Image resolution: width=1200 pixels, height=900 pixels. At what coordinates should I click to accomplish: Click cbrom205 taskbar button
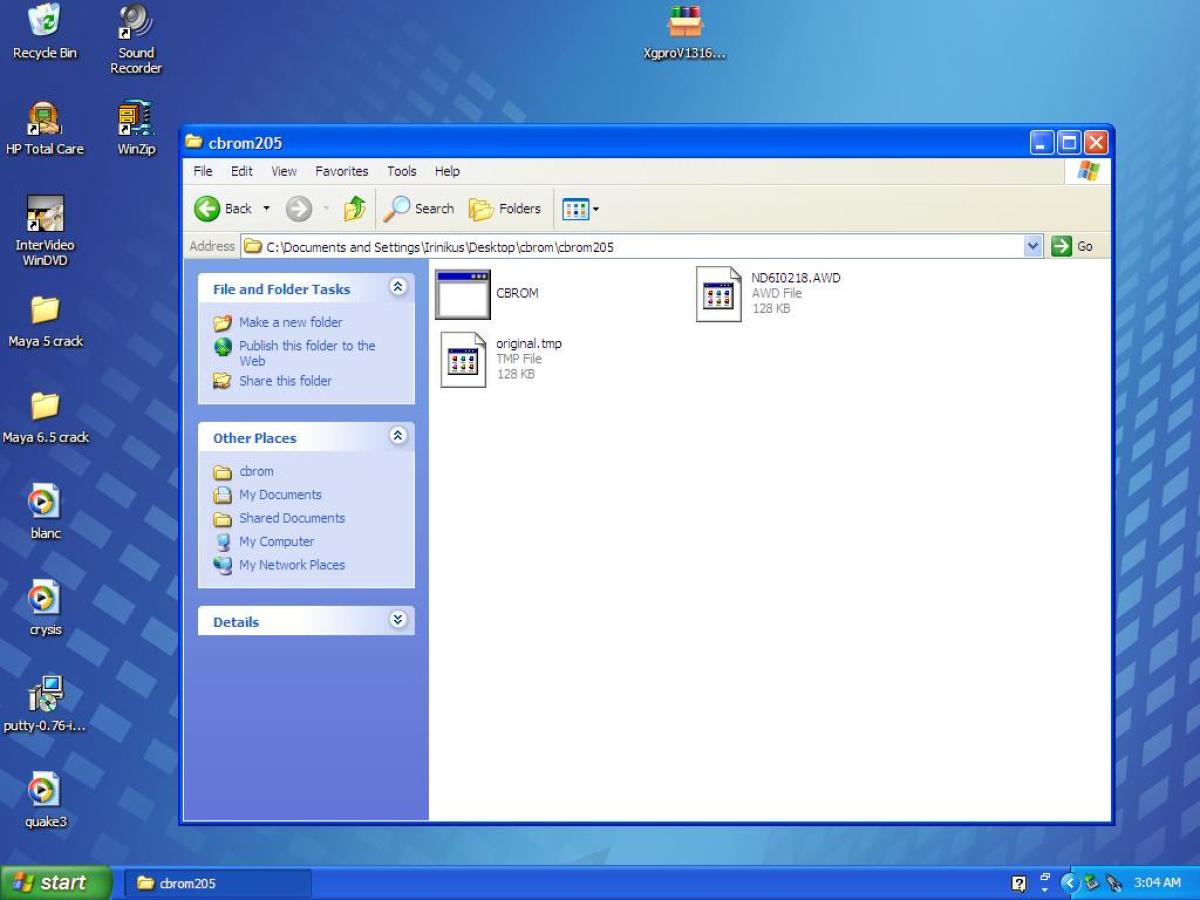pos(218,883)
